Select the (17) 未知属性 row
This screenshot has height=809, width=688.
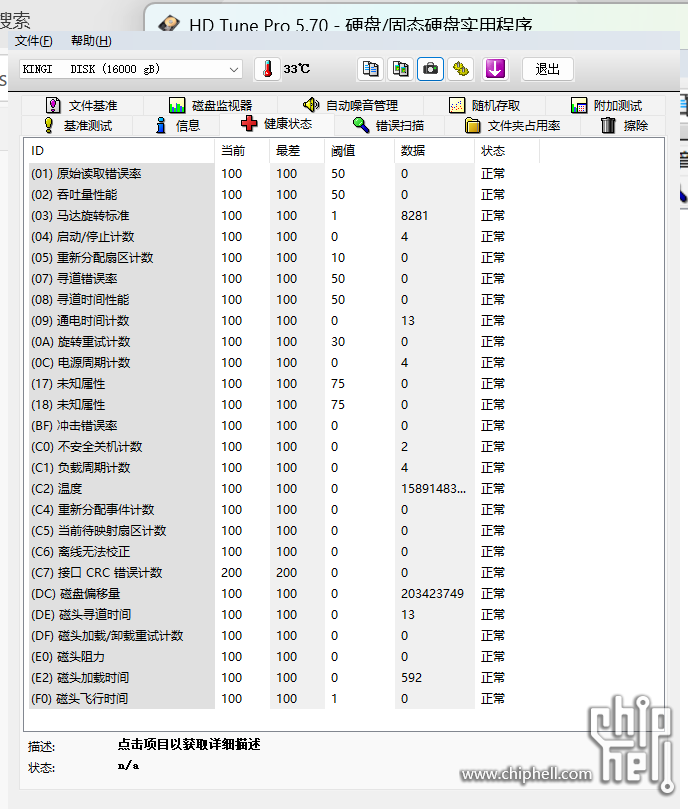(x=284, y=384)
